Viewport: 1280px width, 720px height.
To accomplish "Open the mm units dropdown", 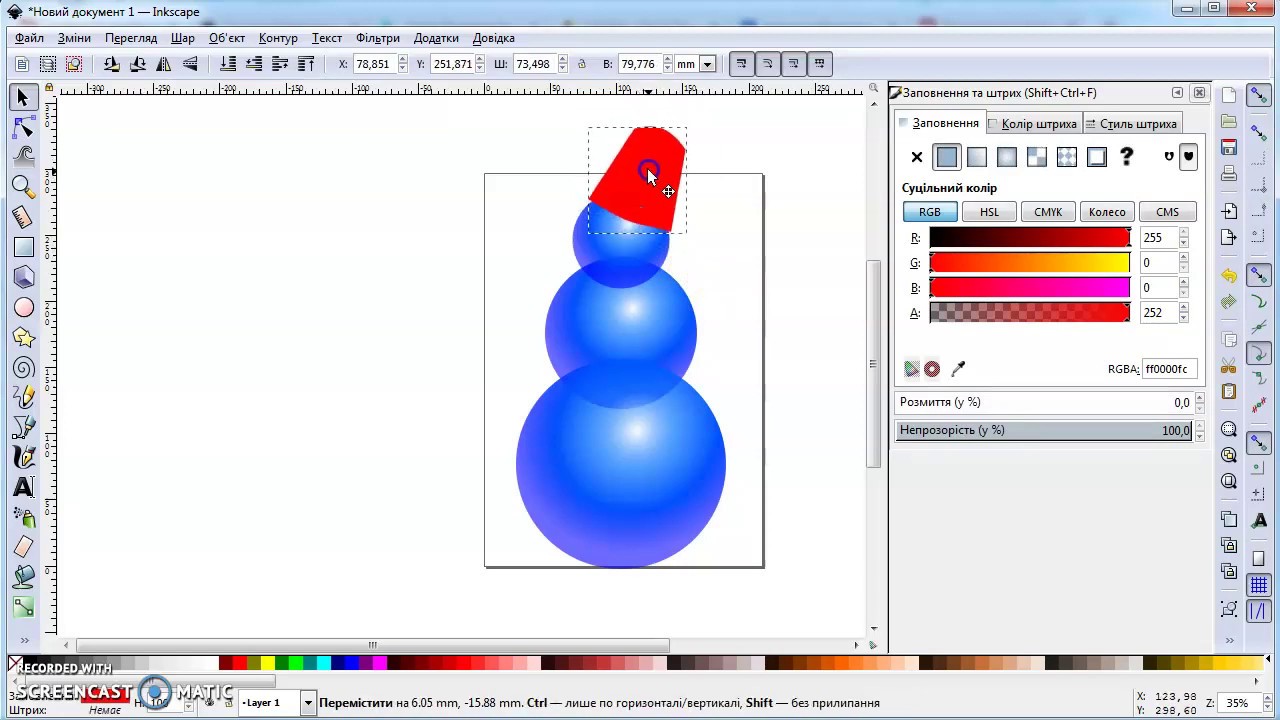I will click(707, 64).
